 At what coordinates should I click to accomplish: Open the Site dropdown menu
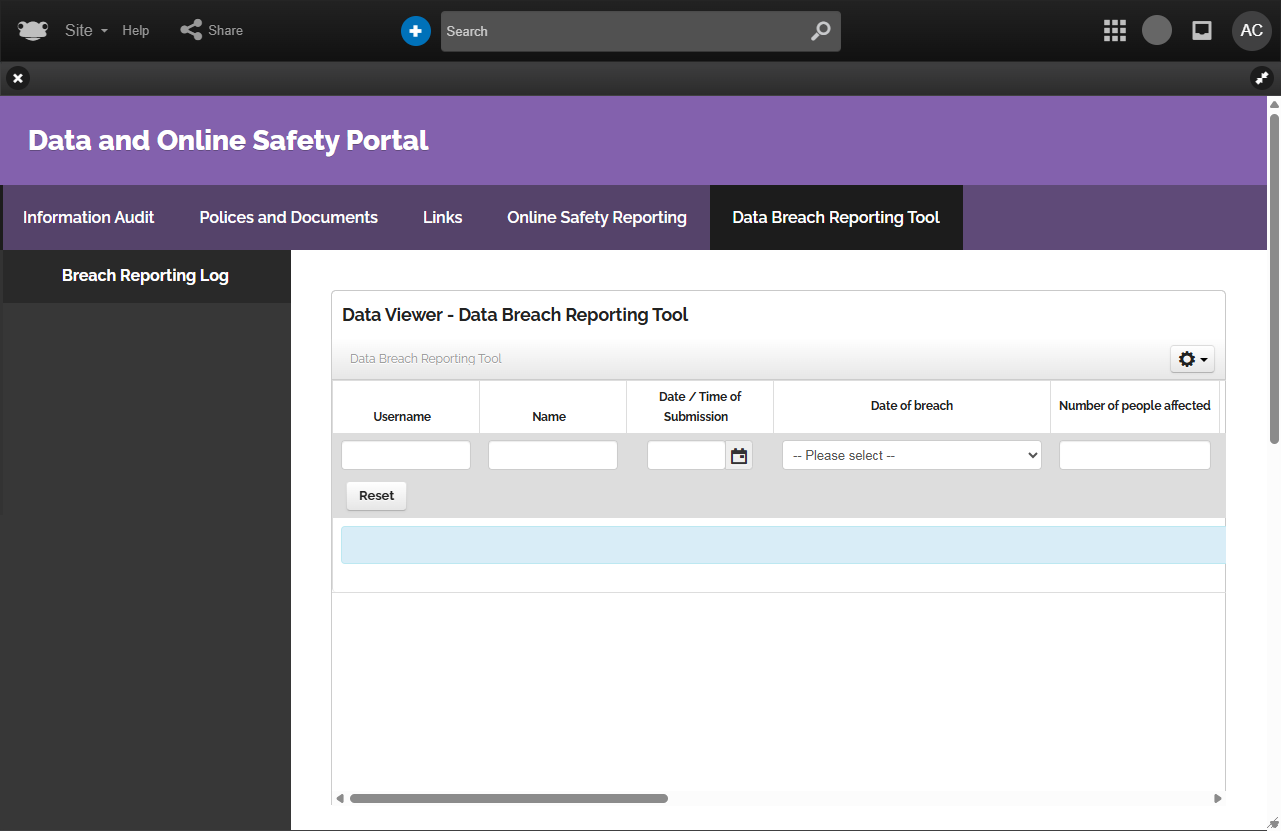[x=85, y=30]
